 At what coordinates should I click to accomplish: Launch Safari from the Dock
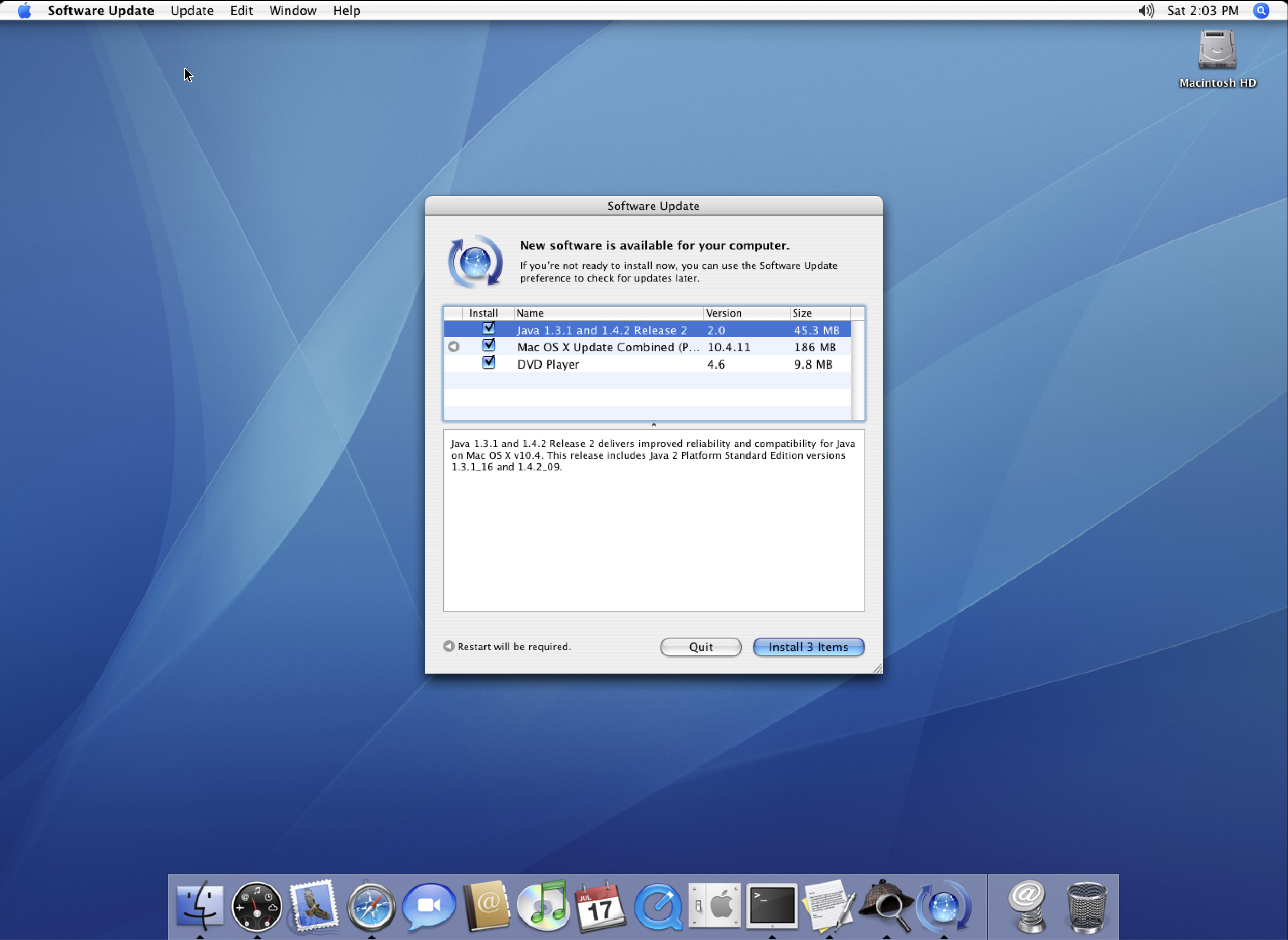371,905
